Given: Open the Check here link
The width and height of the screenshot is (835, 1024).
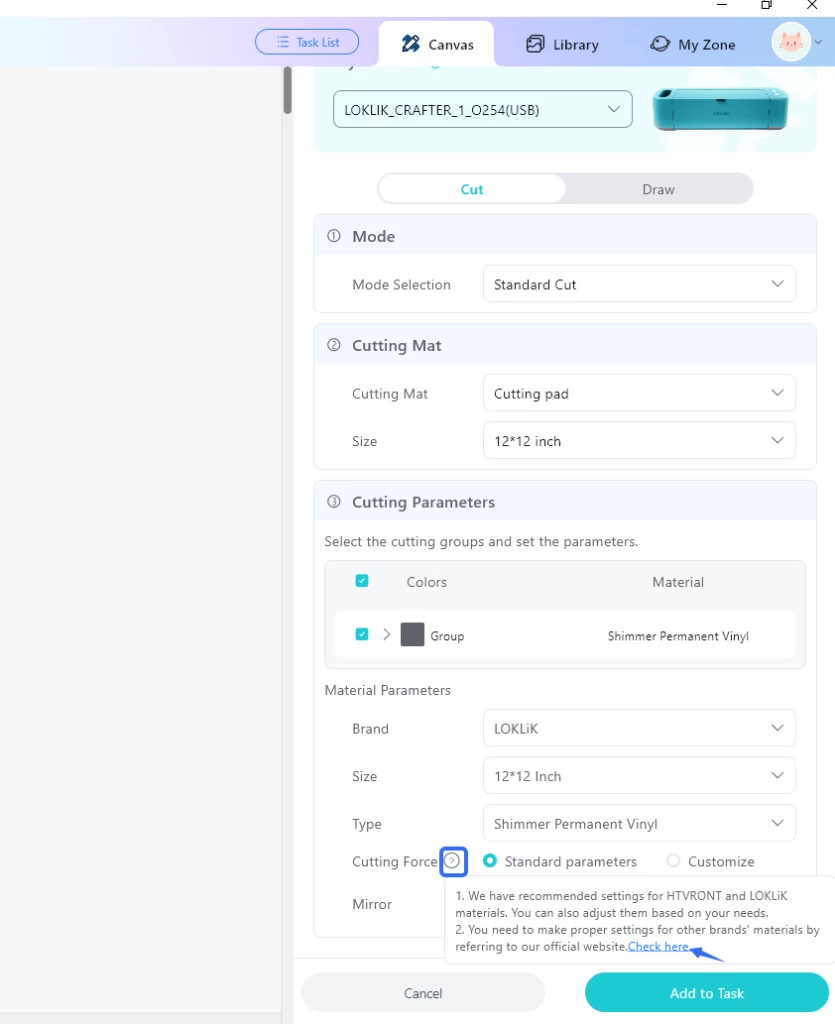Looking at the screenshot, I should click(658, 946).
